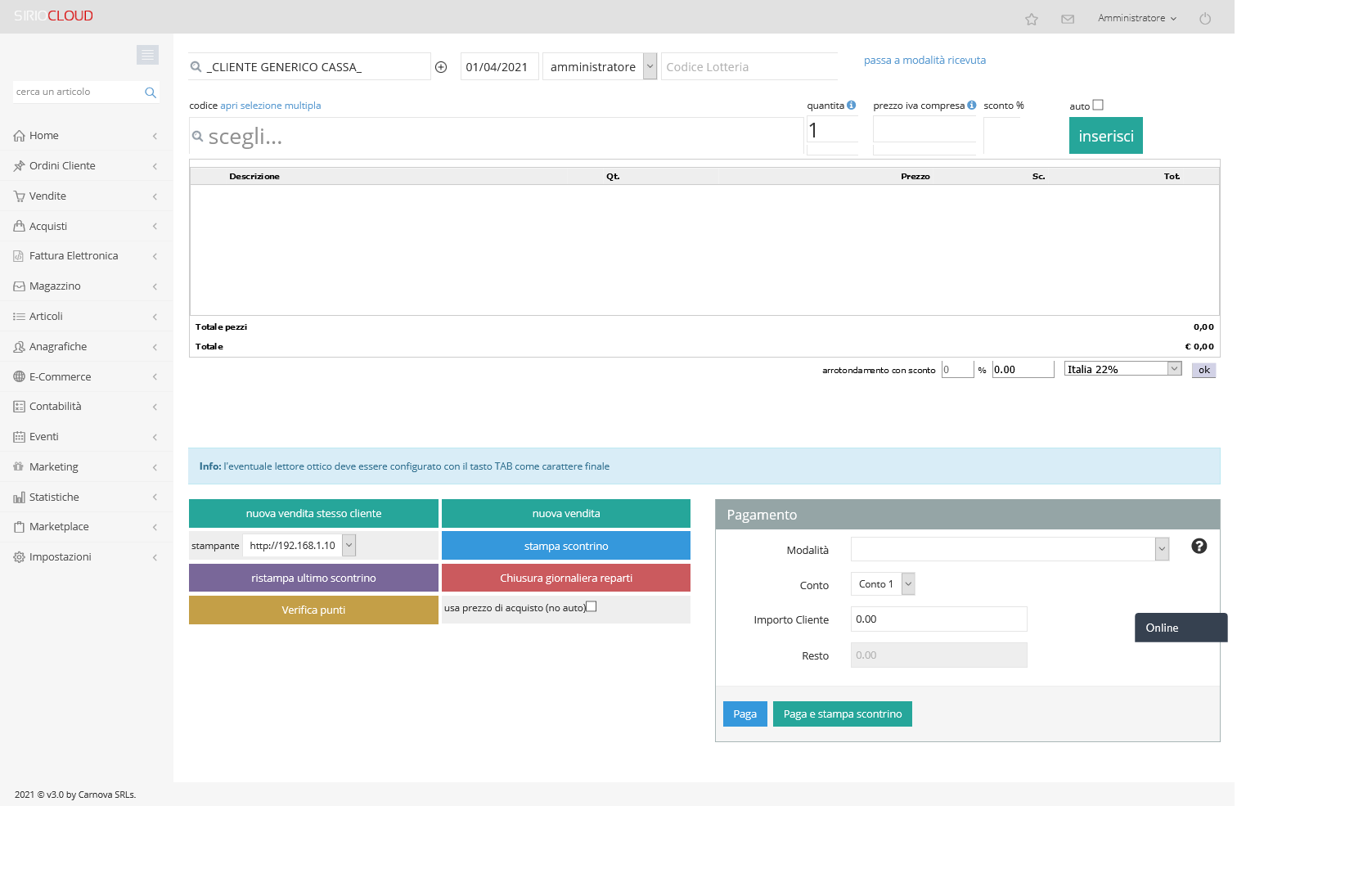Image resolution: width=1372 pixels, height=896 pixels.
Task: Click the scegli product code search field
Action: 497,136
